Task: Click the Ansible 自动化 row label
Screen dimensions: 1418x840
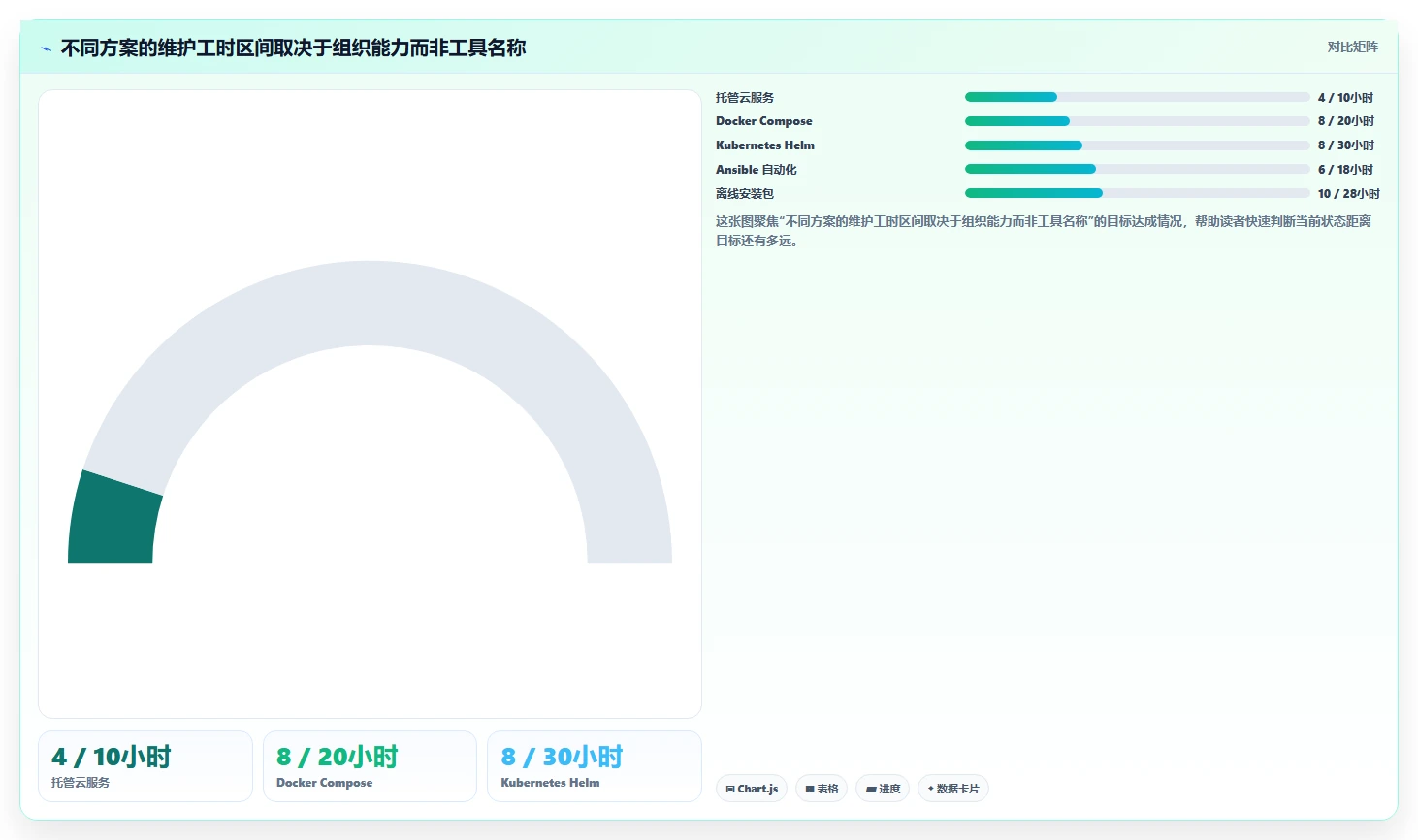Action: [757, 169]
